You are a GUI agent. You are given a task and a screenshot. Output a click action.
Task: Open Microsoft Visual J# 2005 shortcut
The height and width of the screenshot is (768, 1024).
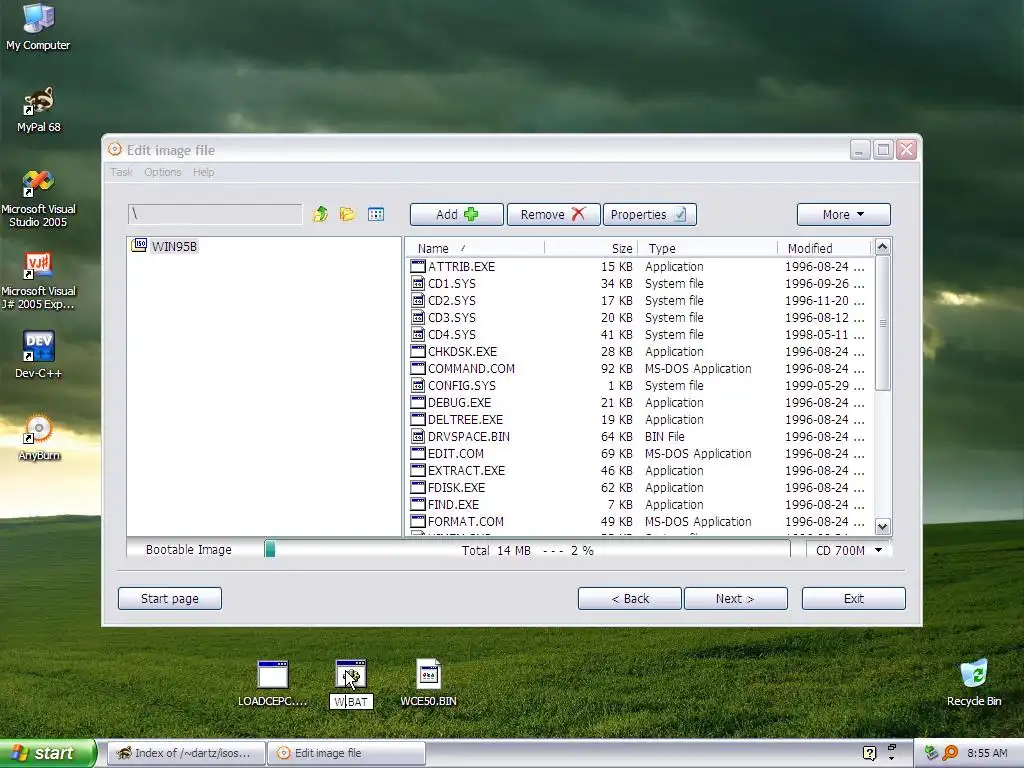pos(38,280)
